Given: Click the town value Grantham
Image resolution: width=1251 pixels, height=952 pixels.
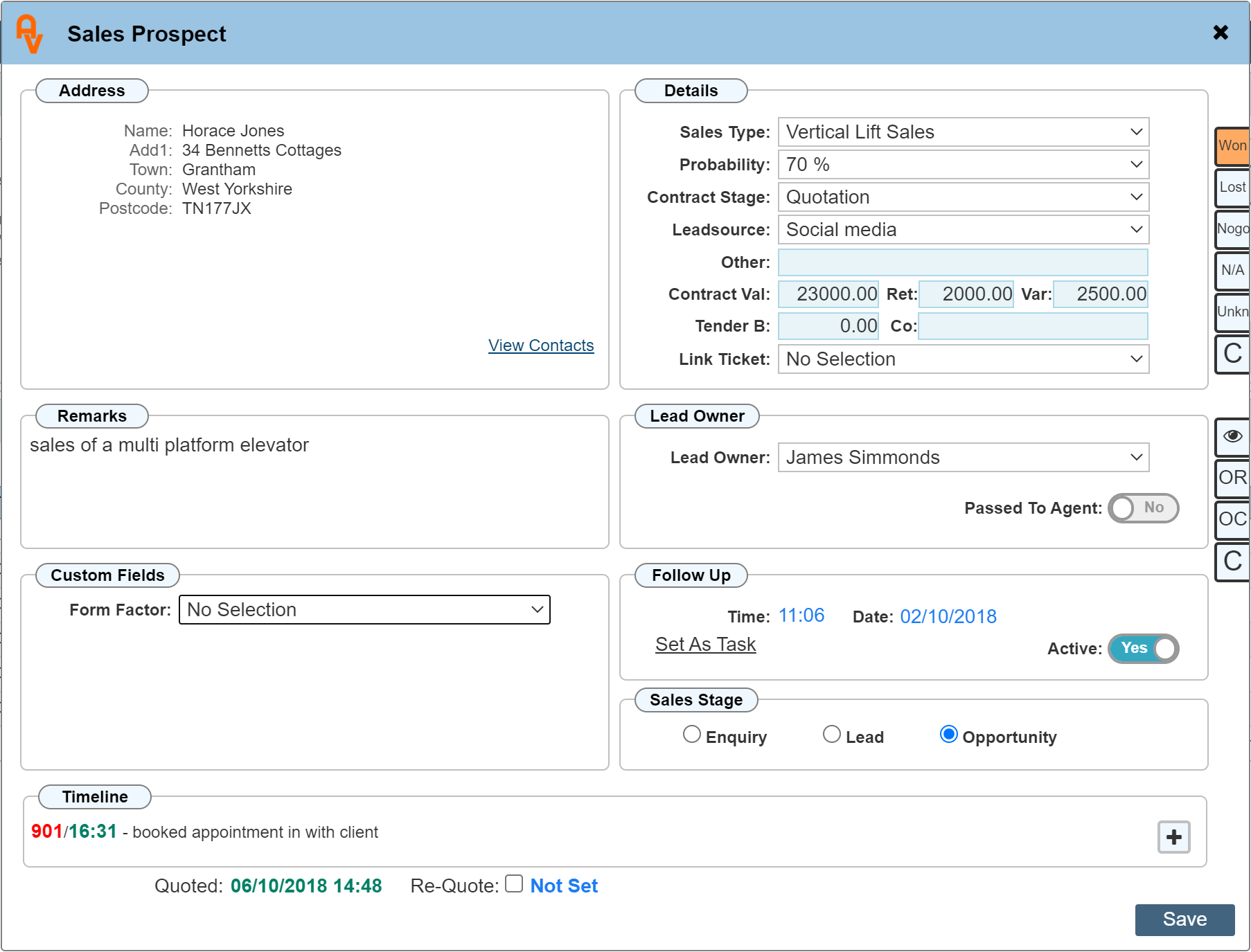Looking at the screenshot, I should click(218, 170).
